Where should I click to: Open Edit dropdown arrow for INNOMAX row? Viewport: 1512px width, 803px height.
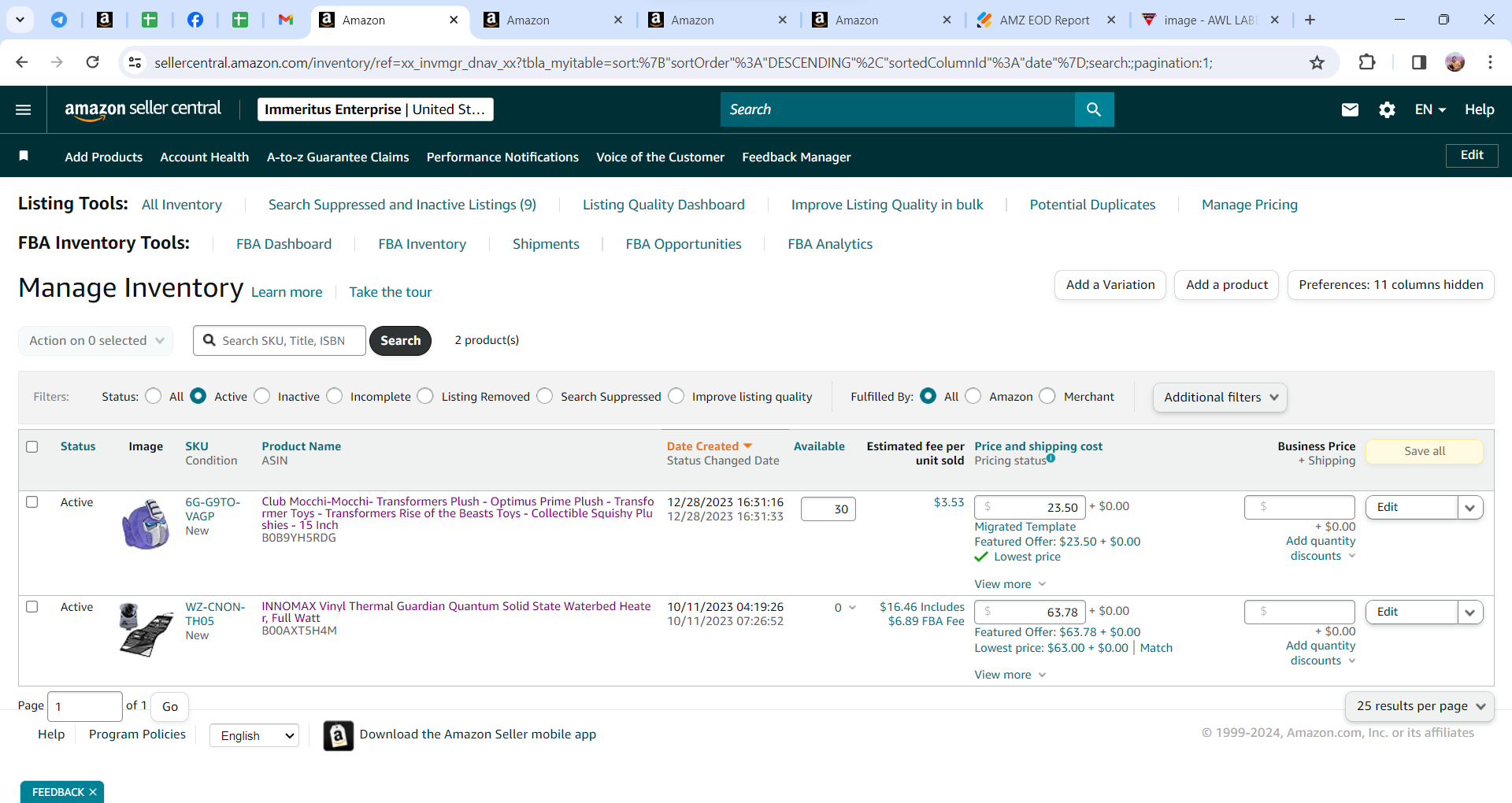click(1470, 612)
